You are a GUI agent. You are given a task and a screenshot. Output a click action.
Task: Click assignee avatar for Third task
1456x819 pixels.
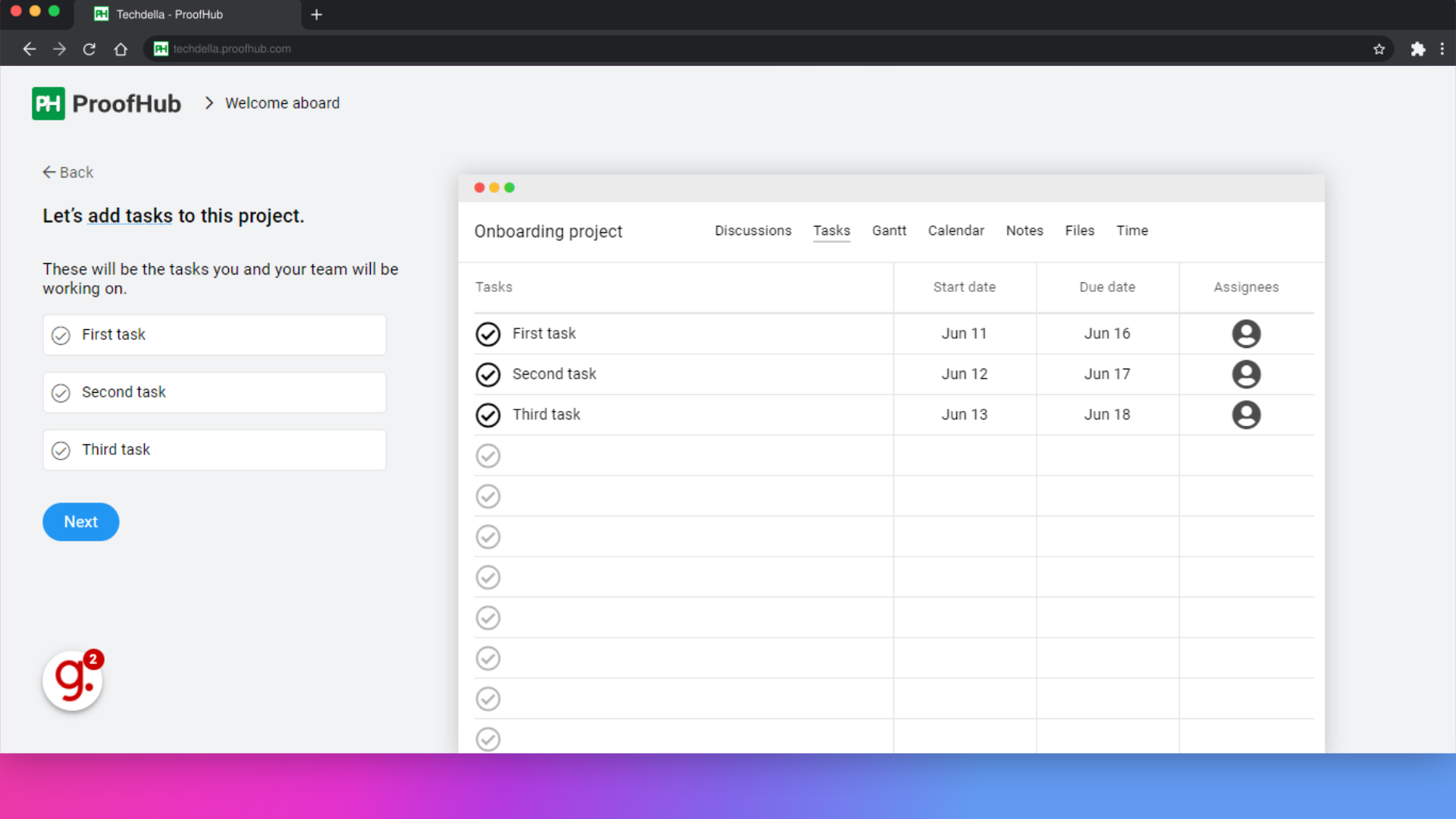click(1246, 414)
